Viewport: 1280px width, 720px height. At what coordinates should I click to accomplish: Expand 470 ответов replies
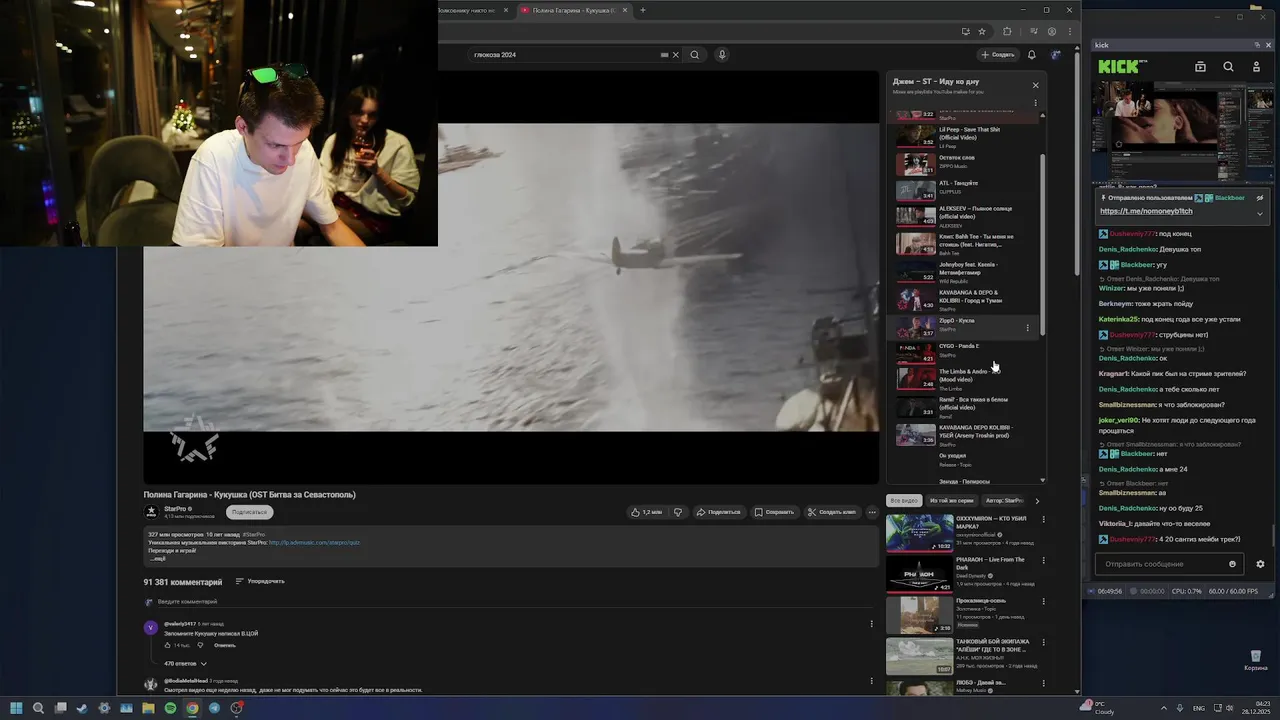(186, 663)
